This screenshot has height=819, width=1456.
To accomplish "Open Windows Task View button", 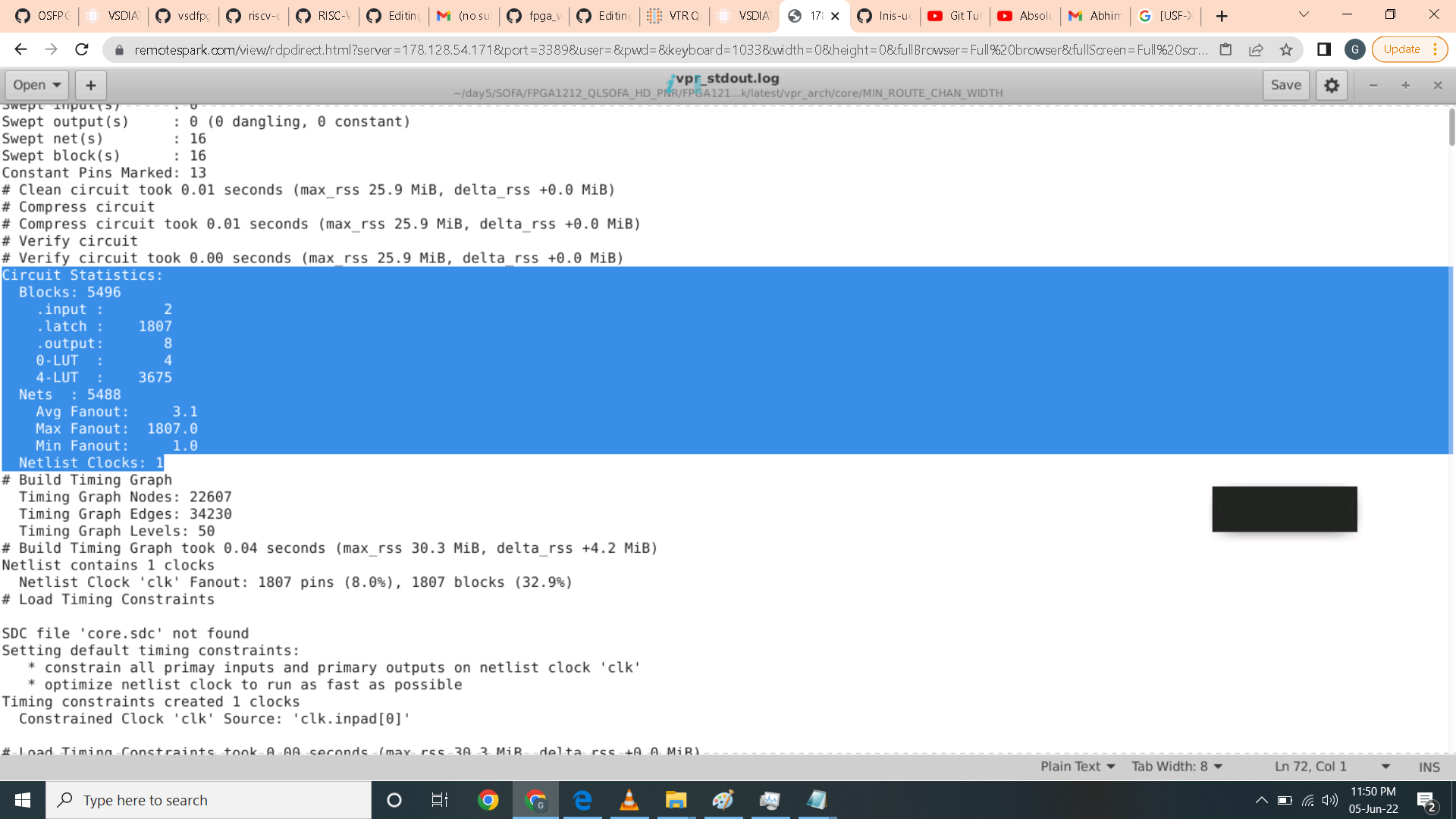I will (440, 800).
